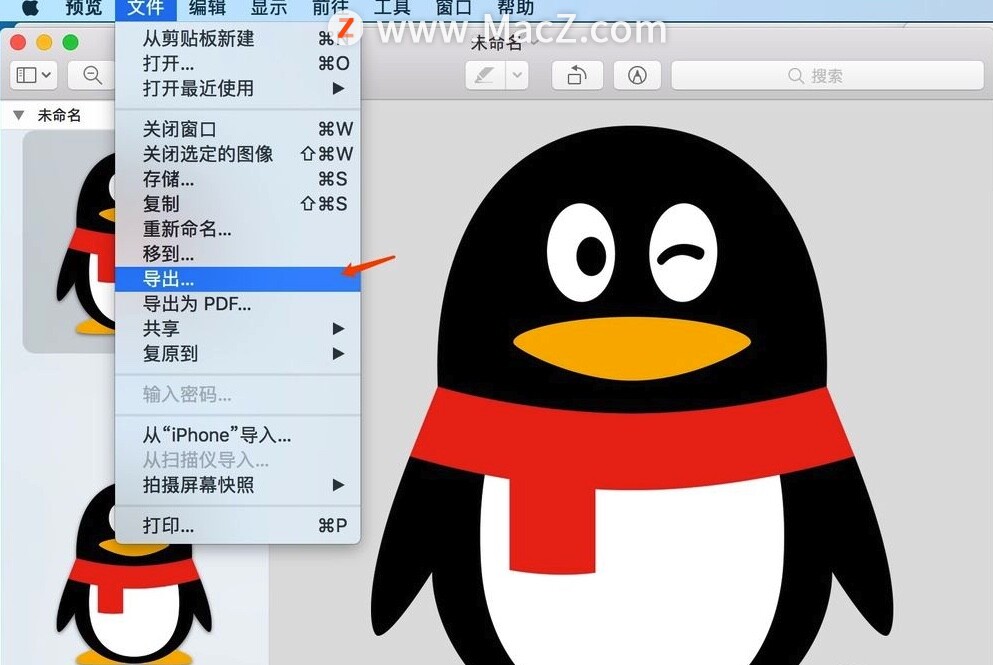This screenshot has height=665, width=993.
Task: Open the Apple menu
Action: (29, 8)
